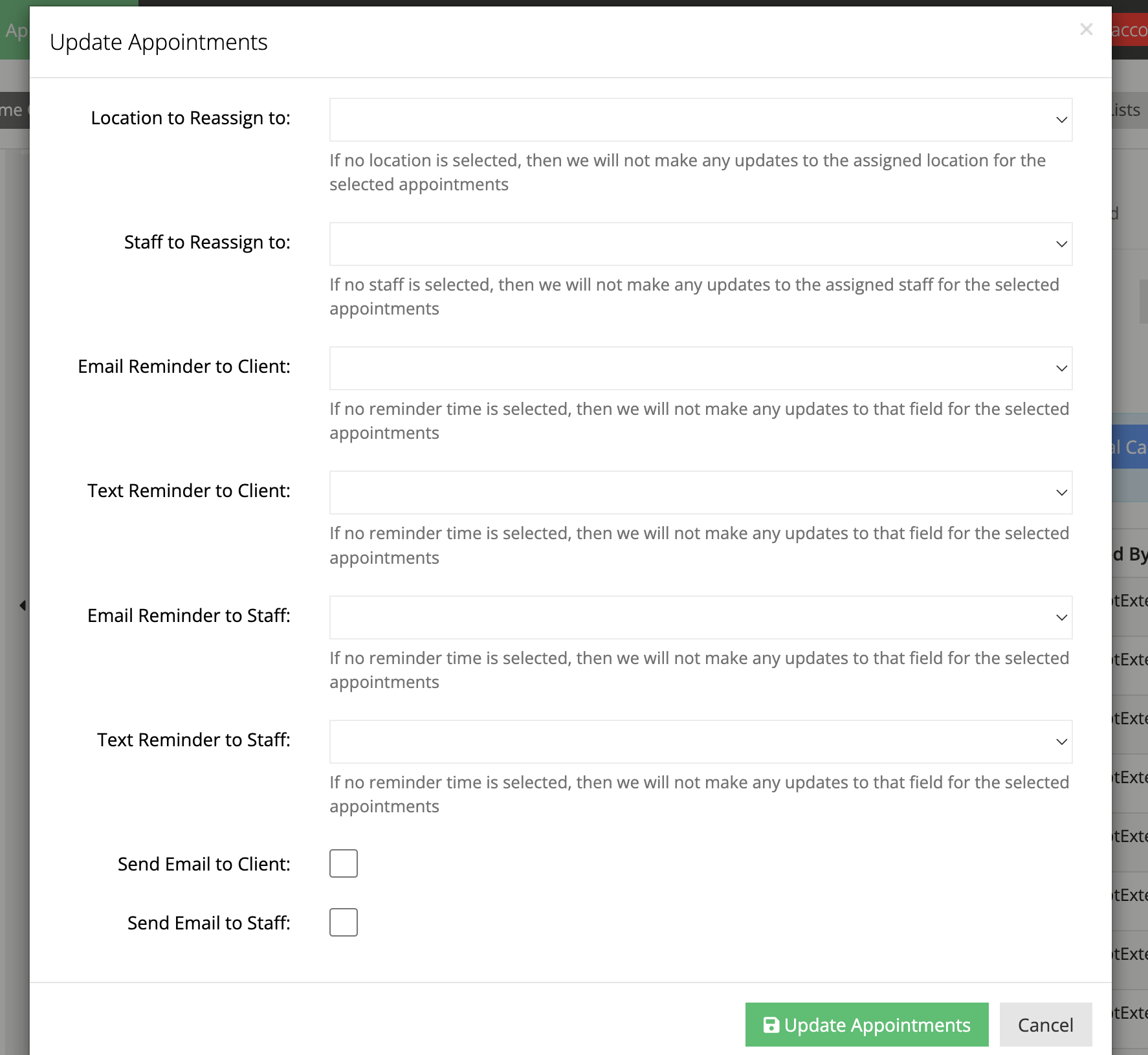The height and width of the screenshot is (1055, 1148).
Task: Click the save icon on Update Appointments button
Action: [771, 1025]
